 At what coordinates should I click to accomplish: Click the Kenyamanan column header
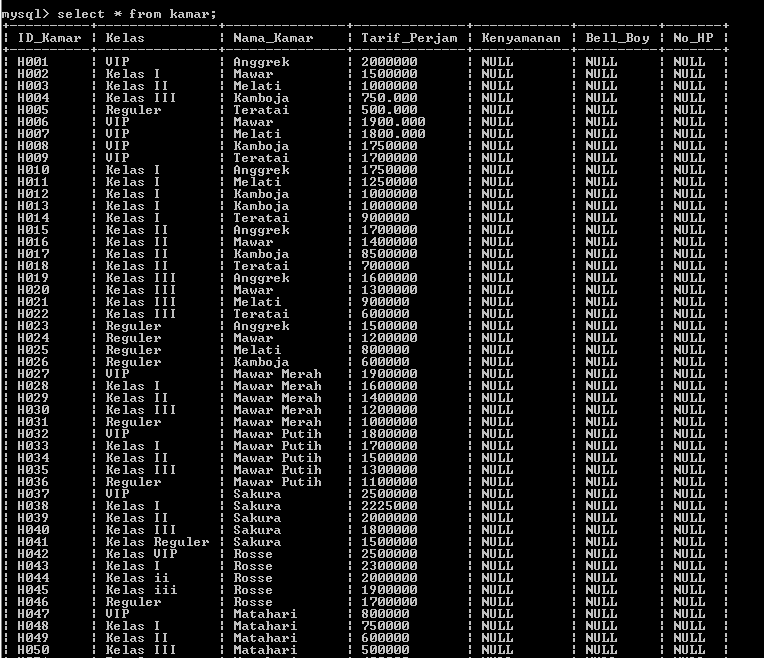[521, 38]
